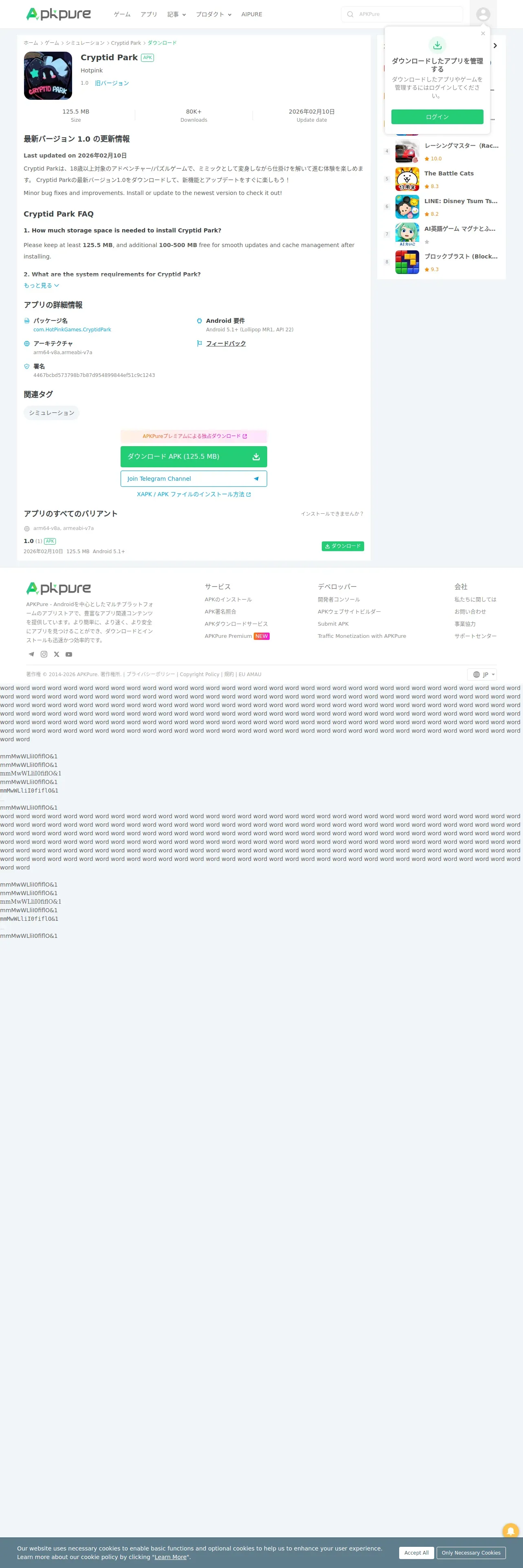The width and height of the screenshot is (523, 1568).
Task: Click the package name icon
Action: pyautogui.click(x=27, y=321)
